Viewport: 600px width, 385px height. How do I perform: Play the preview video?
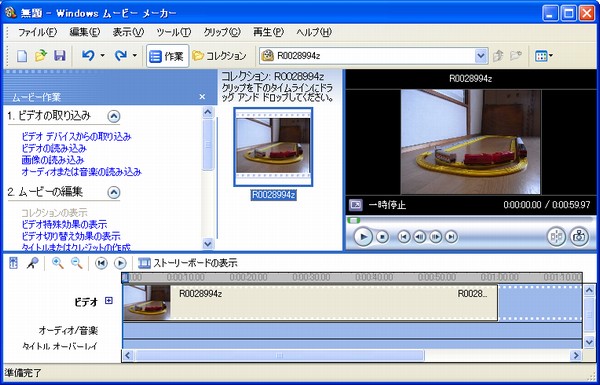(x=363, y=237)
